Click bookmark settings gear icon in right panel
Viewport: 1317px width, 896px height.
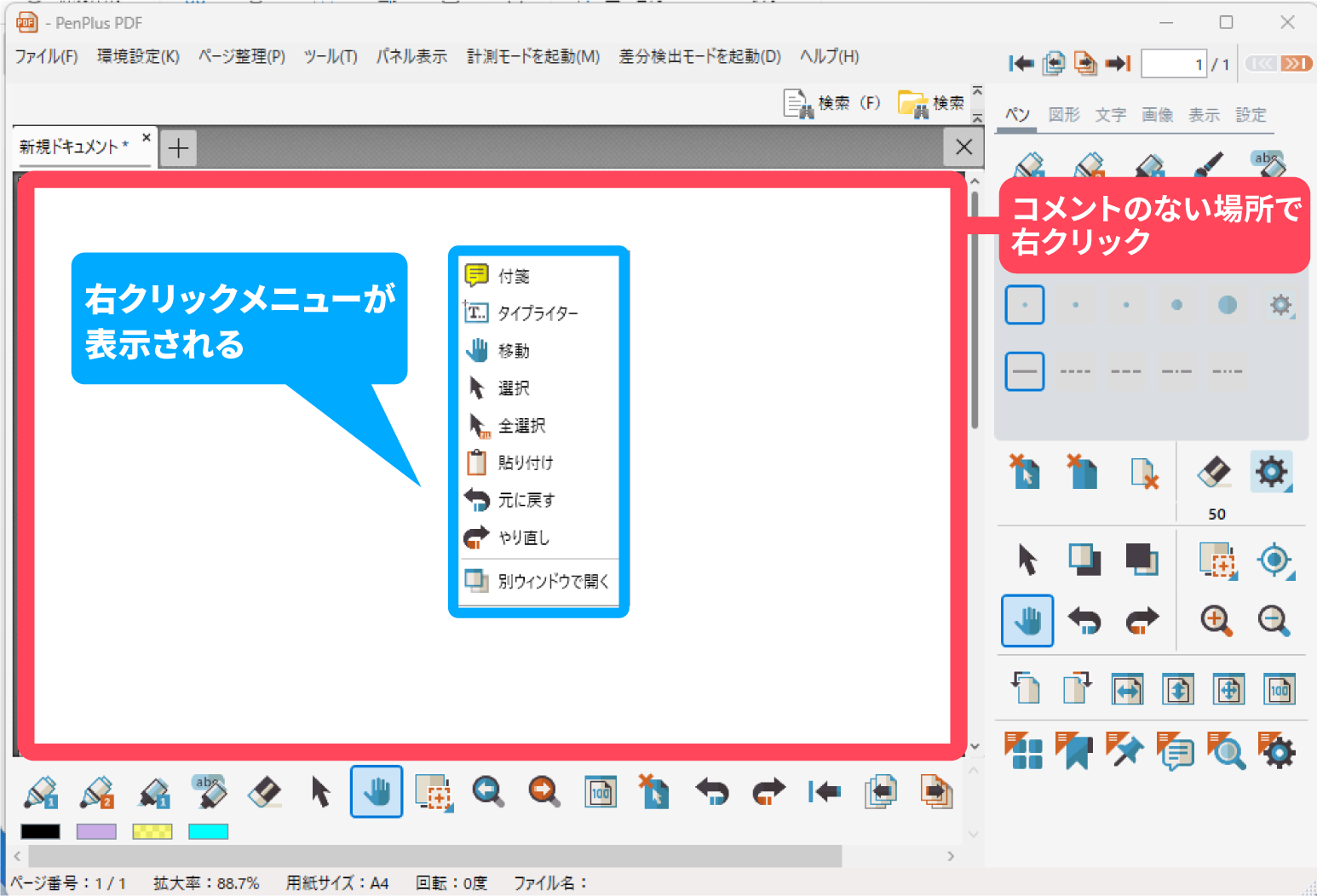pos(1278,750)
